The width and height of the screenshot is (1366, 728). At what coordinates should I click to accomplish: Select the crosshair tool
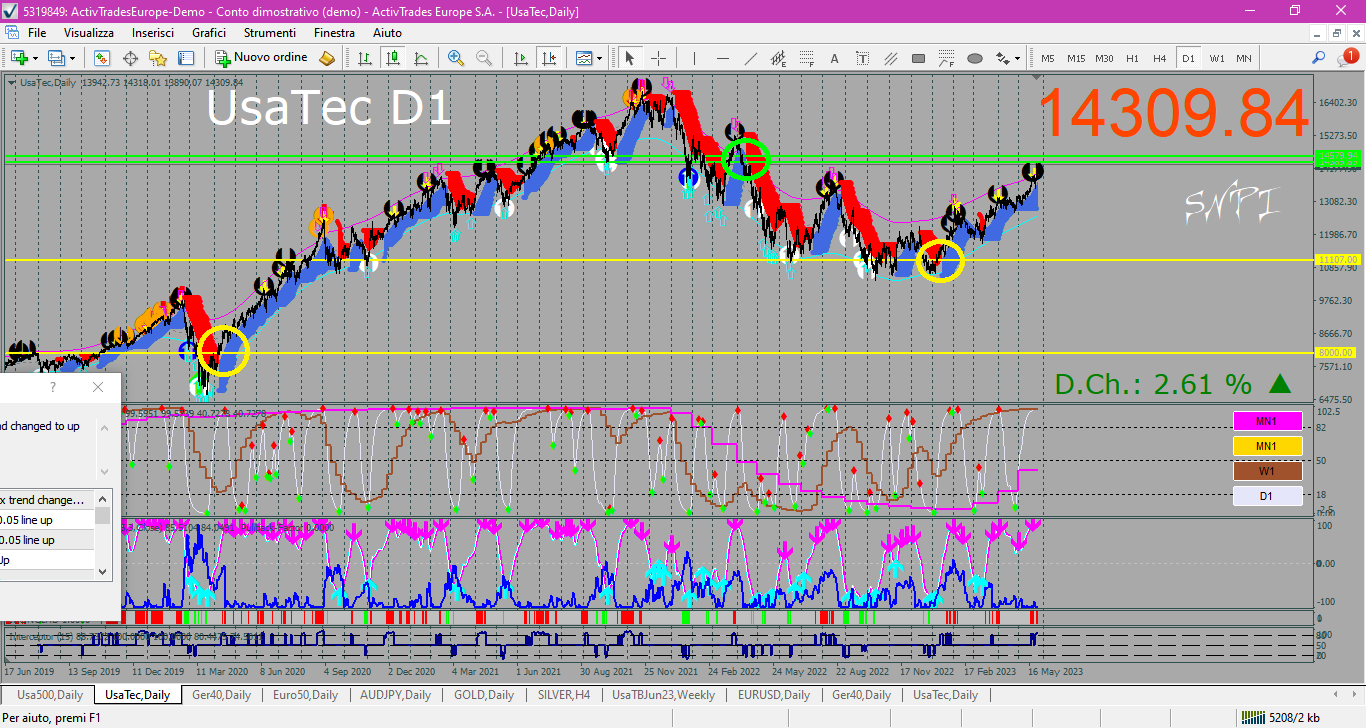659,58
